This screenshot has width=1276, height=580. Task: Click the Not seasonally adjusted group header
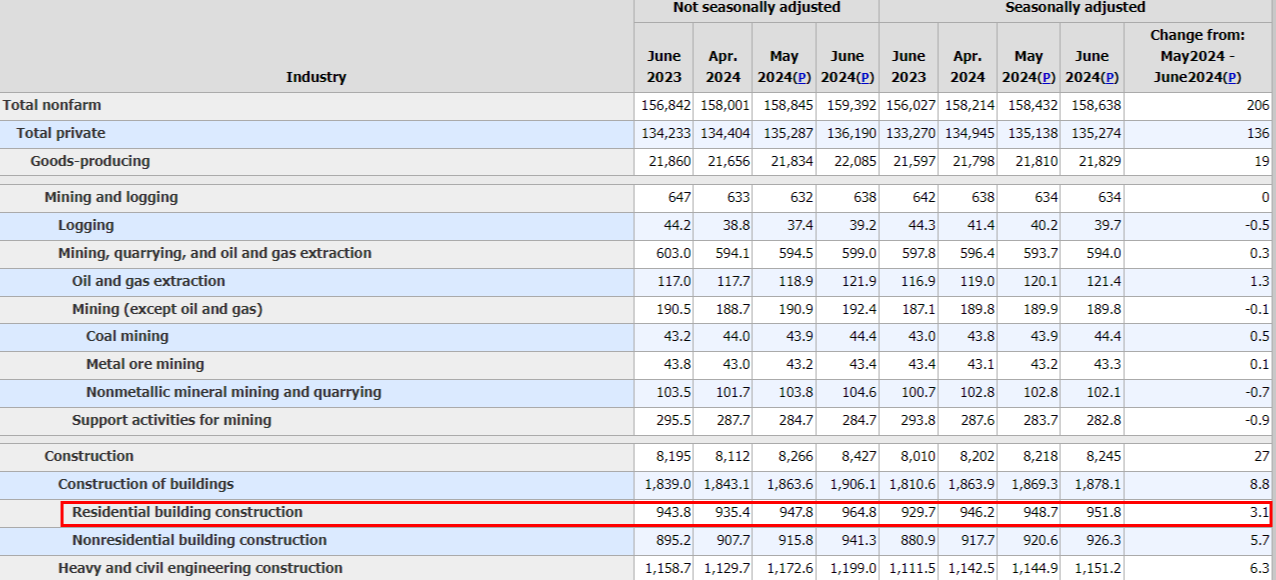click(756, 8)
